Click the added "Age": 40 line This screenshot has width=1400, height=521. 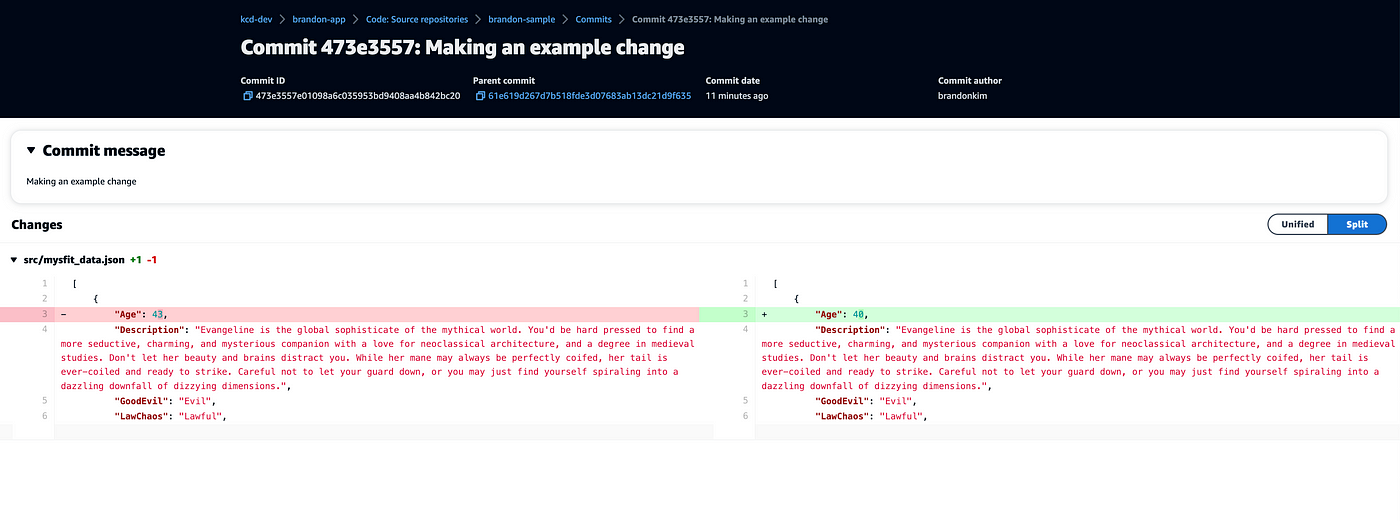coord(841,314)
